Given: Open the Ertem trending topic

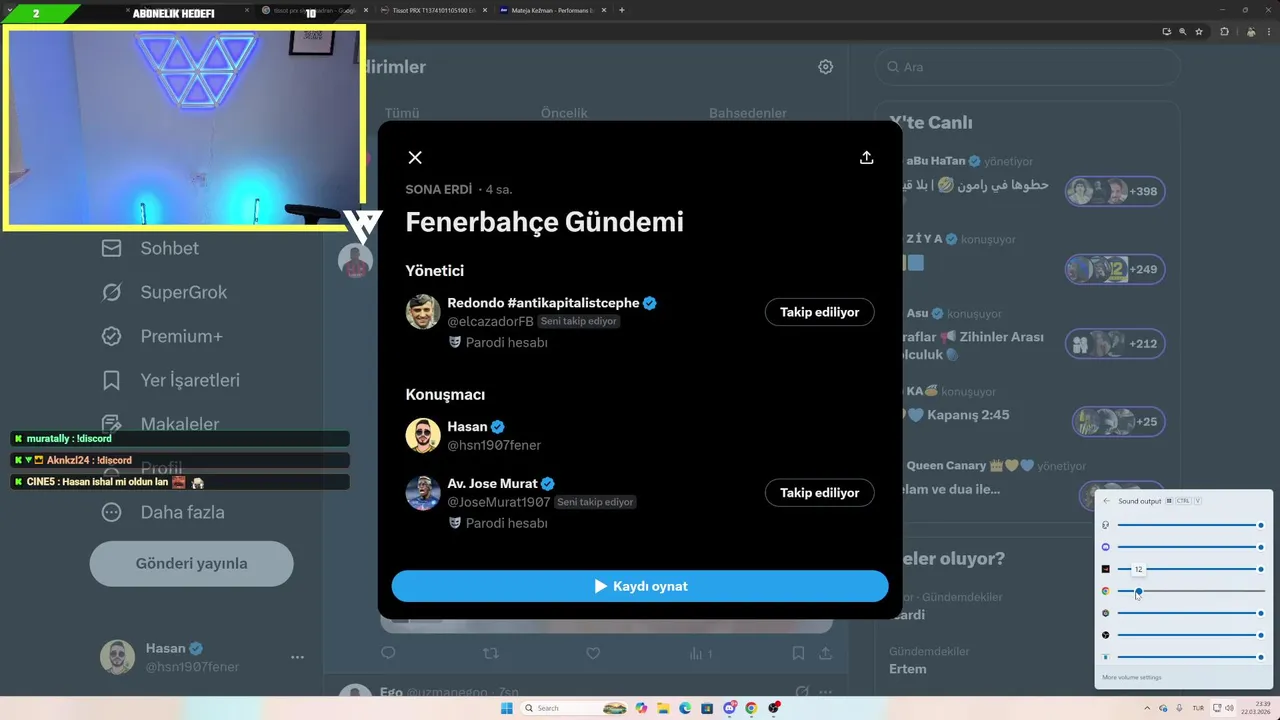Looking at the screenshot, I should point(908,669).
